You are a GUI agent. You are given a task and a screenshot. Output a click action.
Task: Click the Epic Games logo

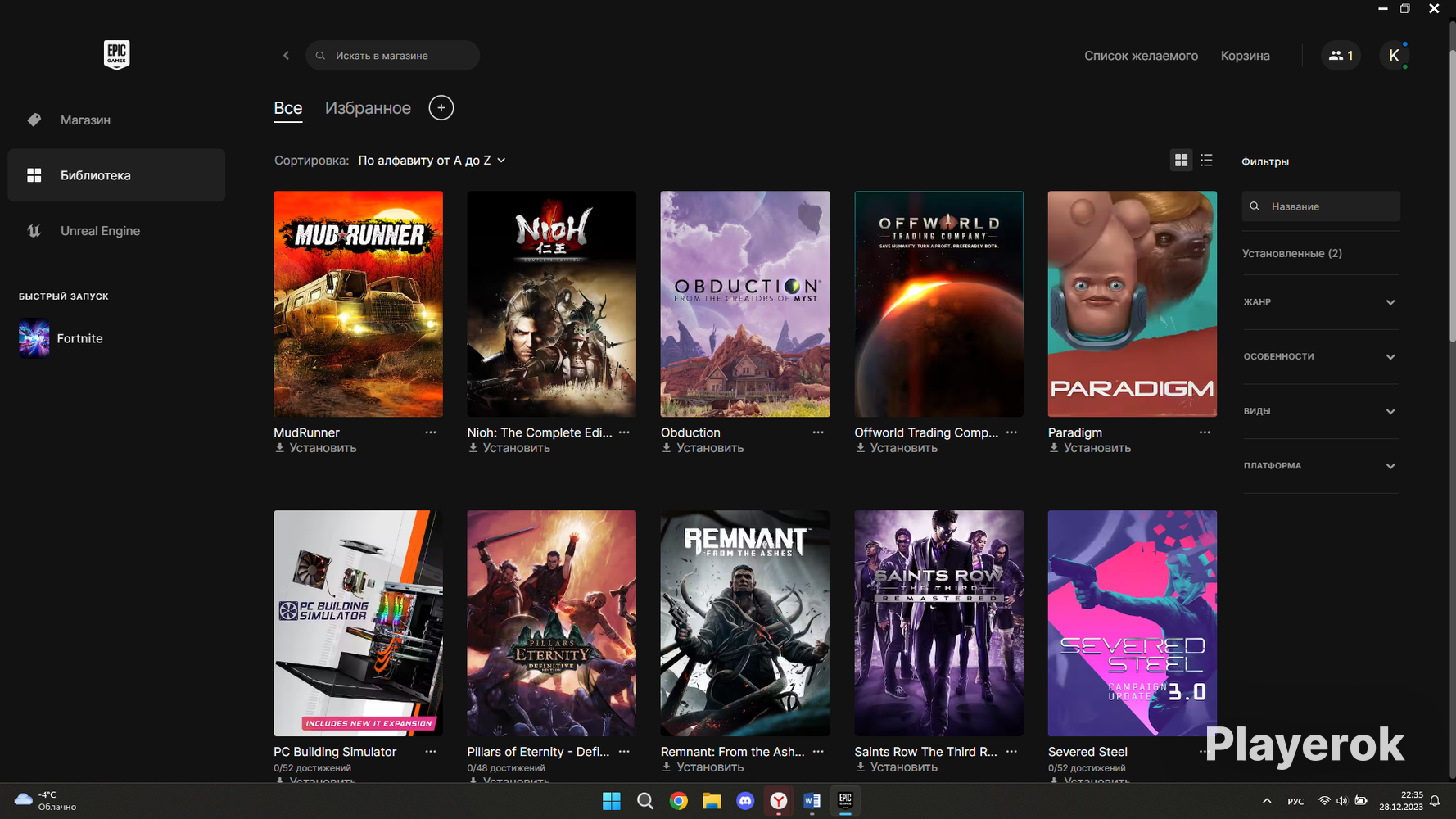[116, 55]
